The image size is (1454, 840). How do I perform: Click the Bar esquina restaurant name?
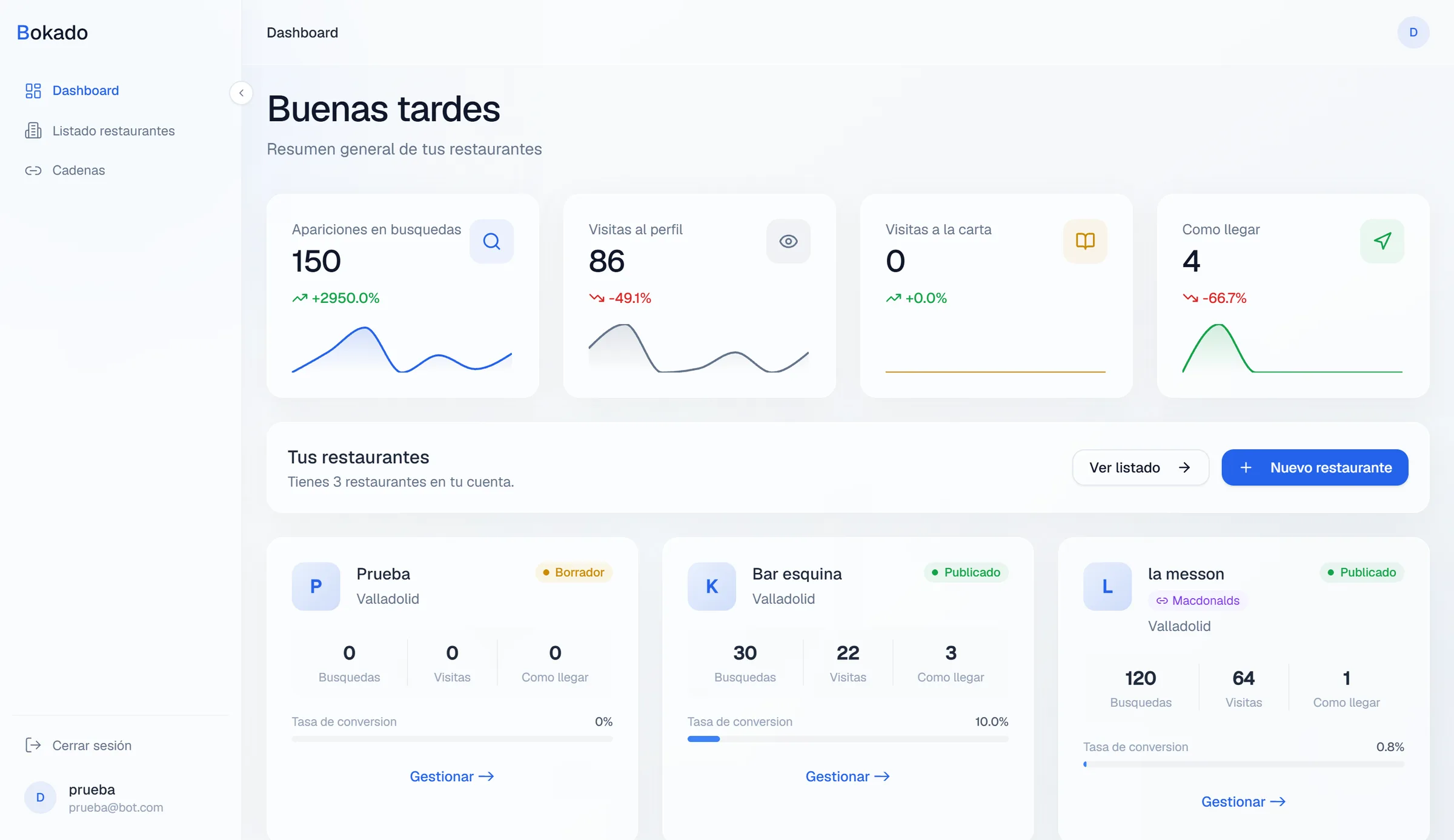pyautogui.click(x=797, y=574)
